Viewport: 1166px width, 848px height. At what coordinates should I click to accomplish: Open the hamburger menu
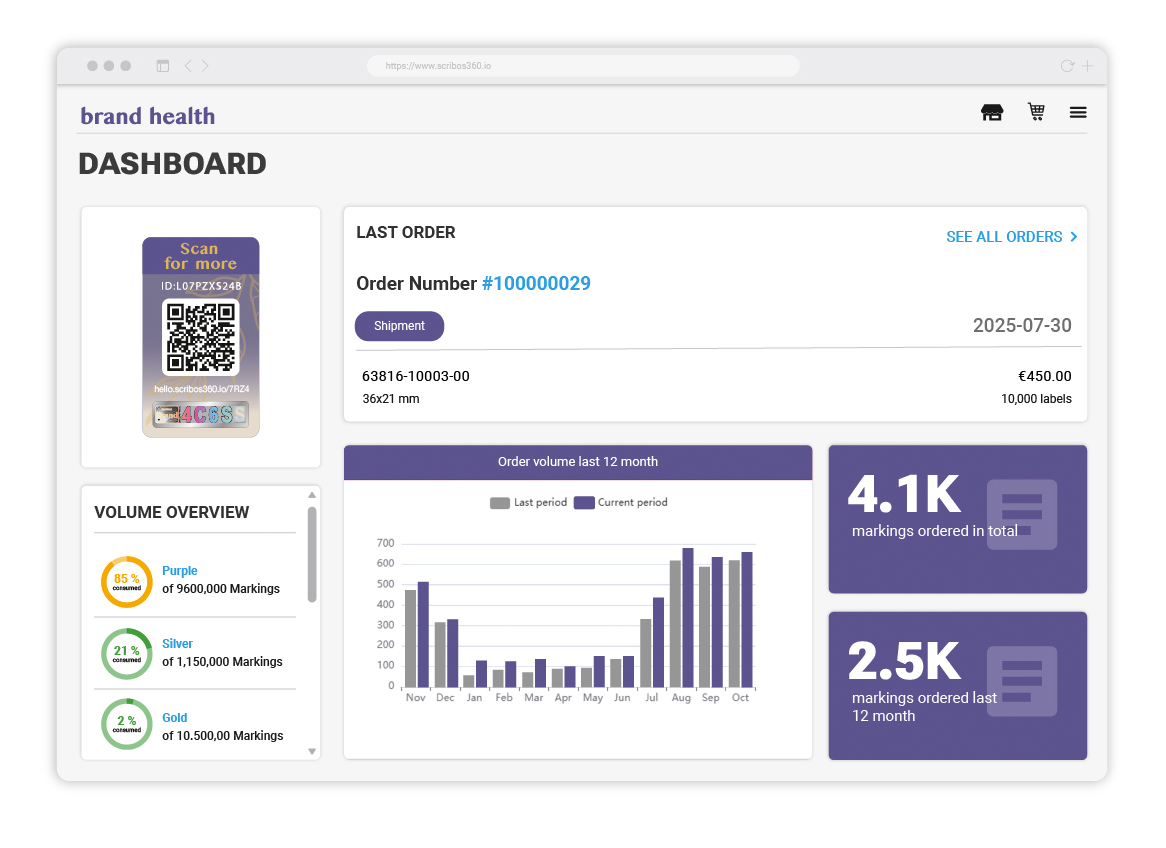point(1078,113)
